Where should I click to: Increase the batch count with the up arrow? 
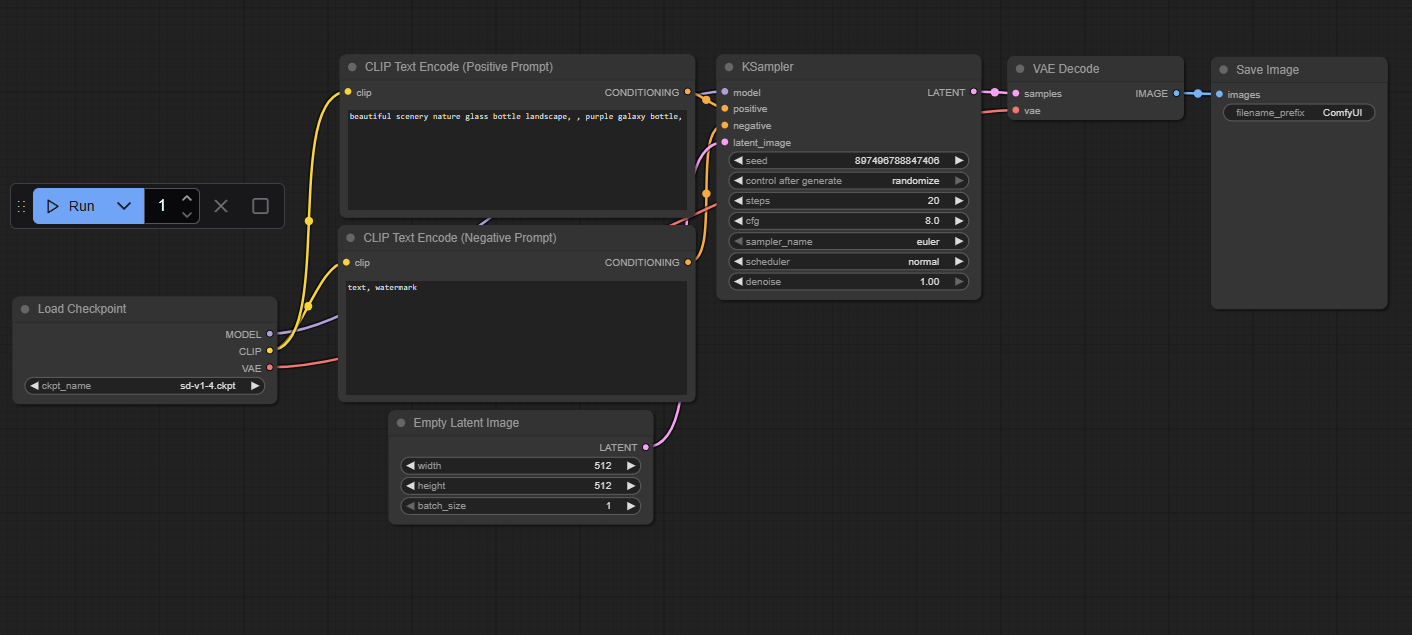coord(187,198)
